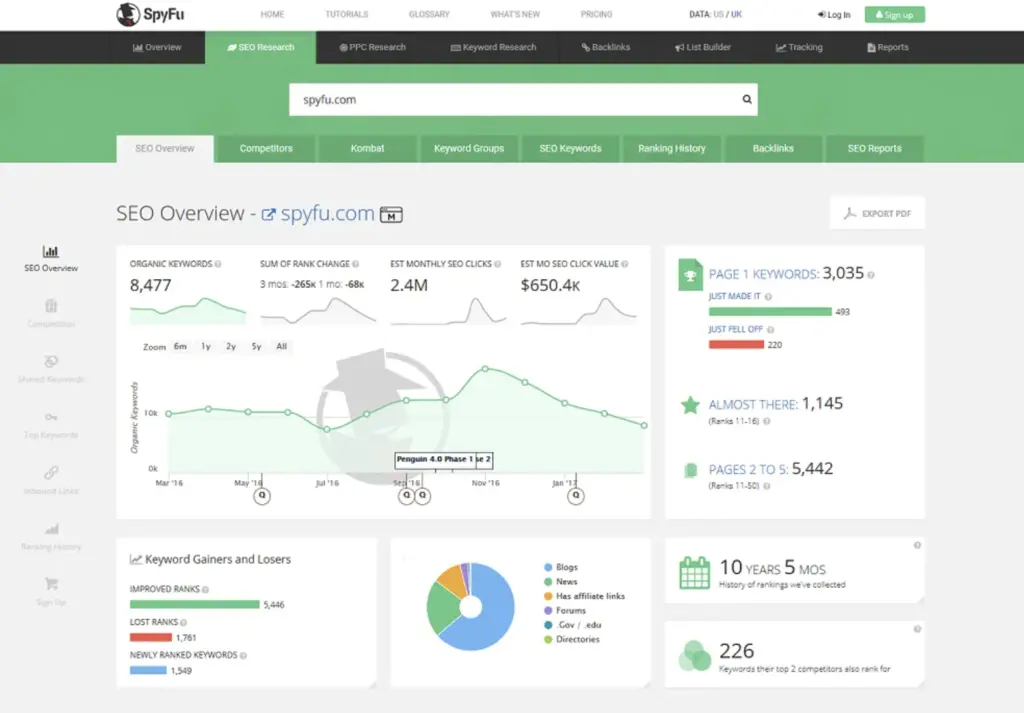Click the Est Monthly SEO Clicks info icon
This screenshot has height=713, width=1024.
[x=498, y=264]
